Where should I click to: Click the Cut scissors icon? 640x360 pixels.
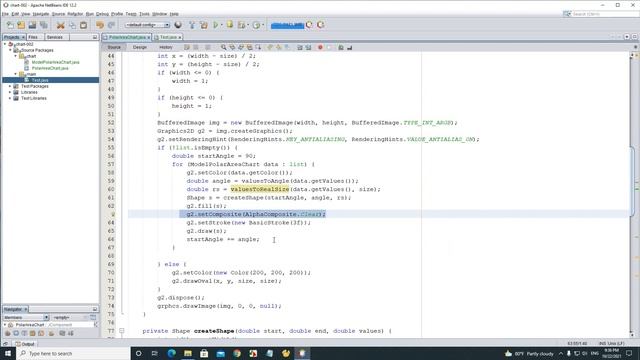[60, 25]
